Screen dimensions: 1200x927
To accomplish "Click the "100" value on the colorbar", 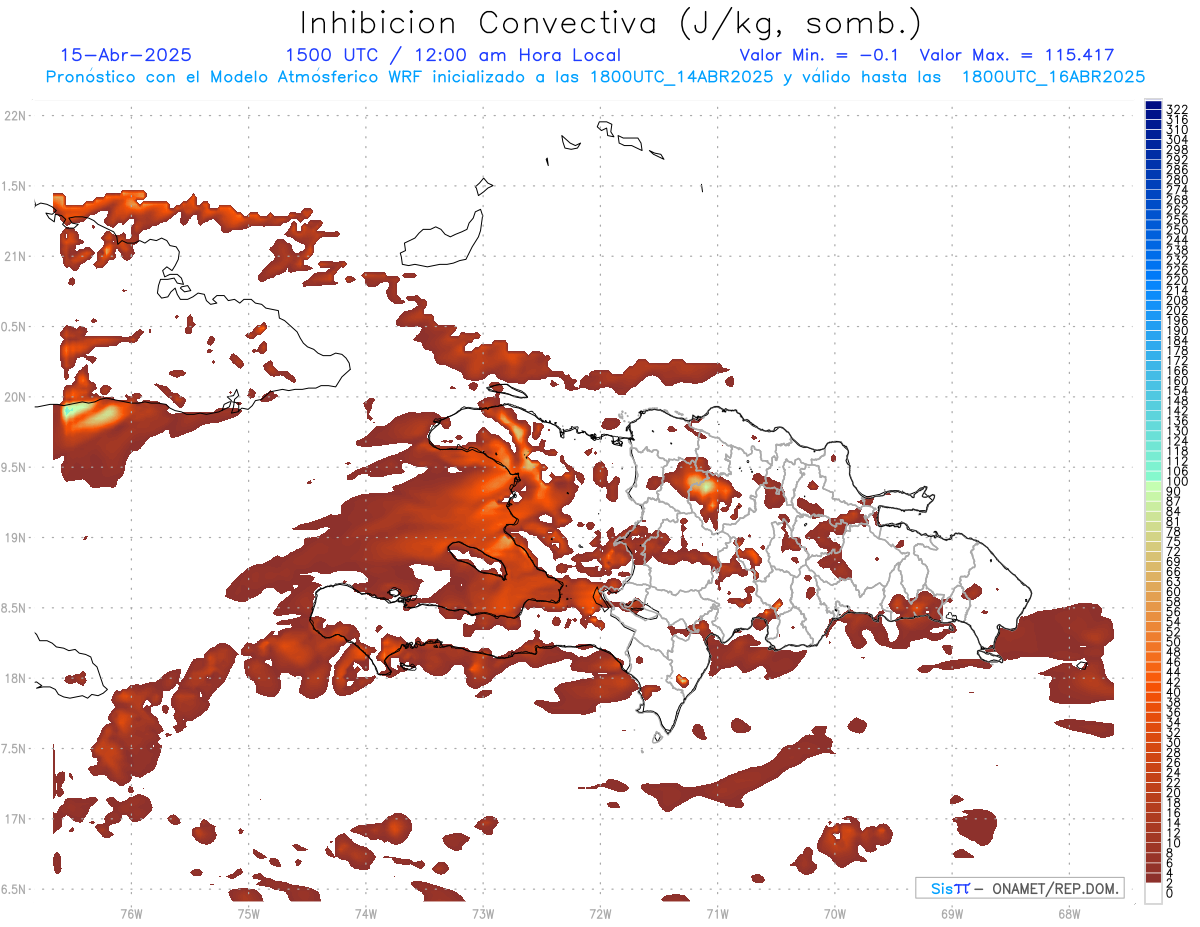I will (x=1177, y=482).
